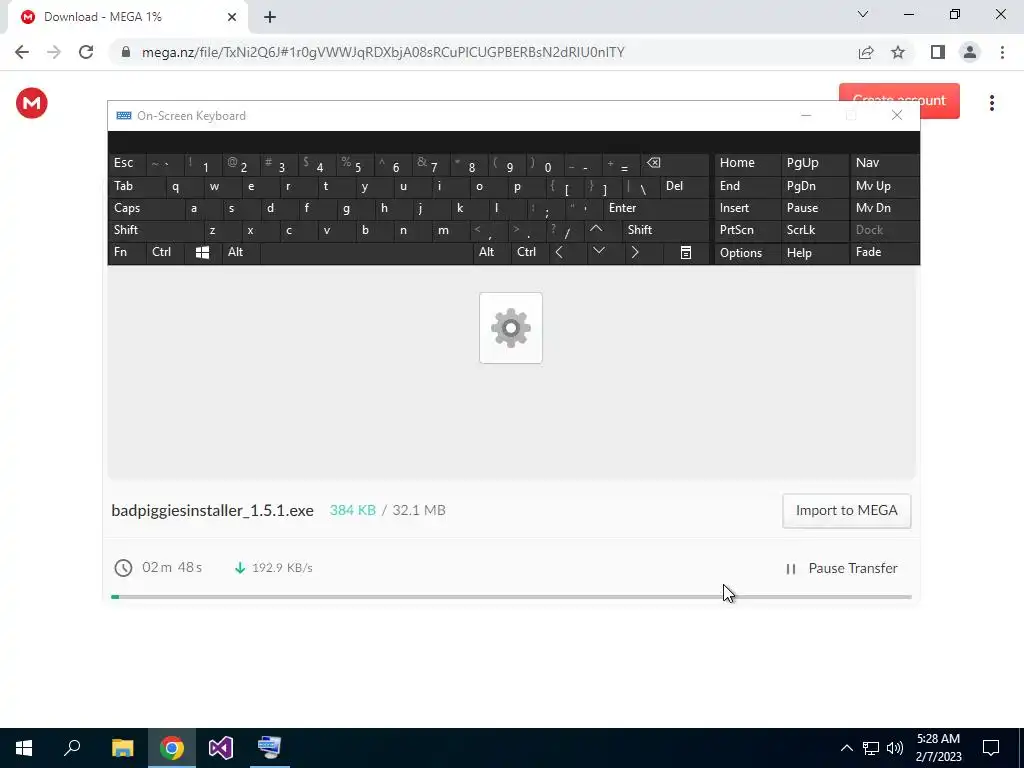Toggle ScrLk key
The image size is (1024, 768).
point(813,230)
